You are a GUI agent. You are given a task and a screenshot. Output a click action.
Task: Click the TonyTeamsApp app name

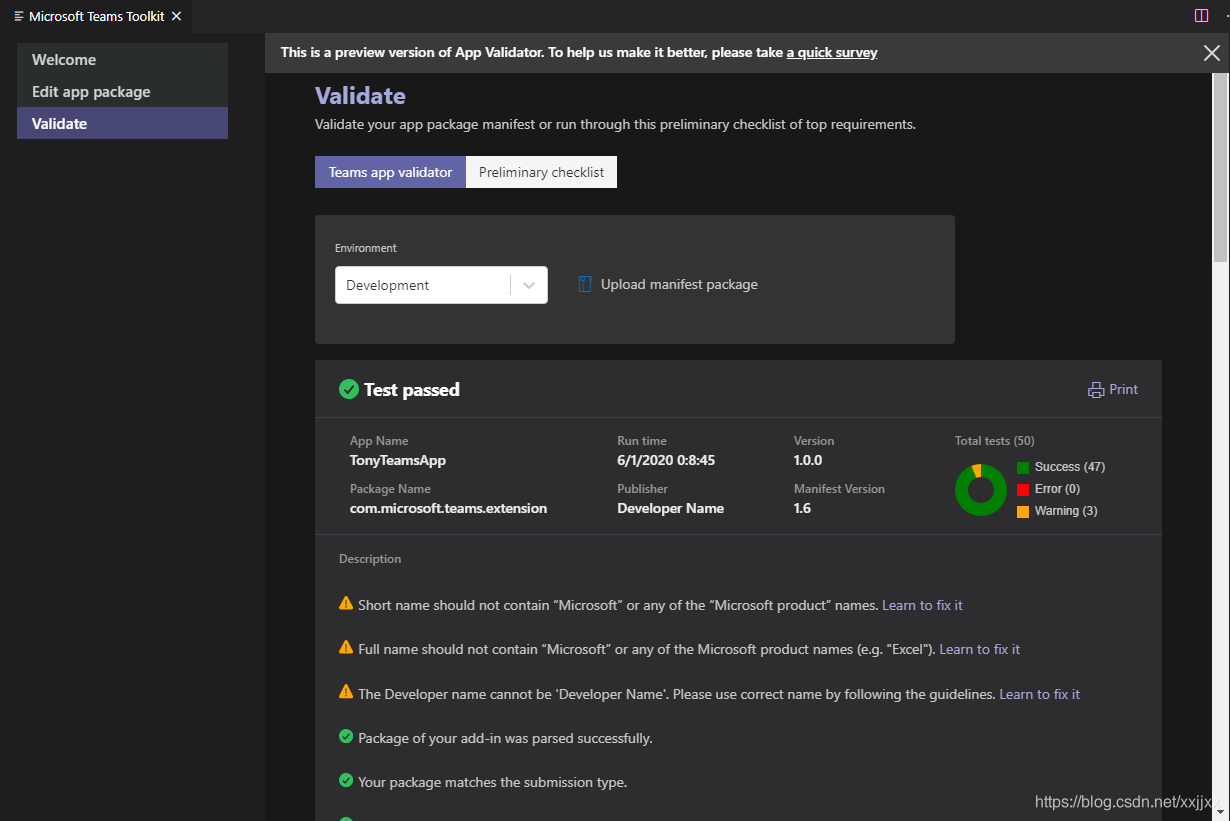pos(398,460)
